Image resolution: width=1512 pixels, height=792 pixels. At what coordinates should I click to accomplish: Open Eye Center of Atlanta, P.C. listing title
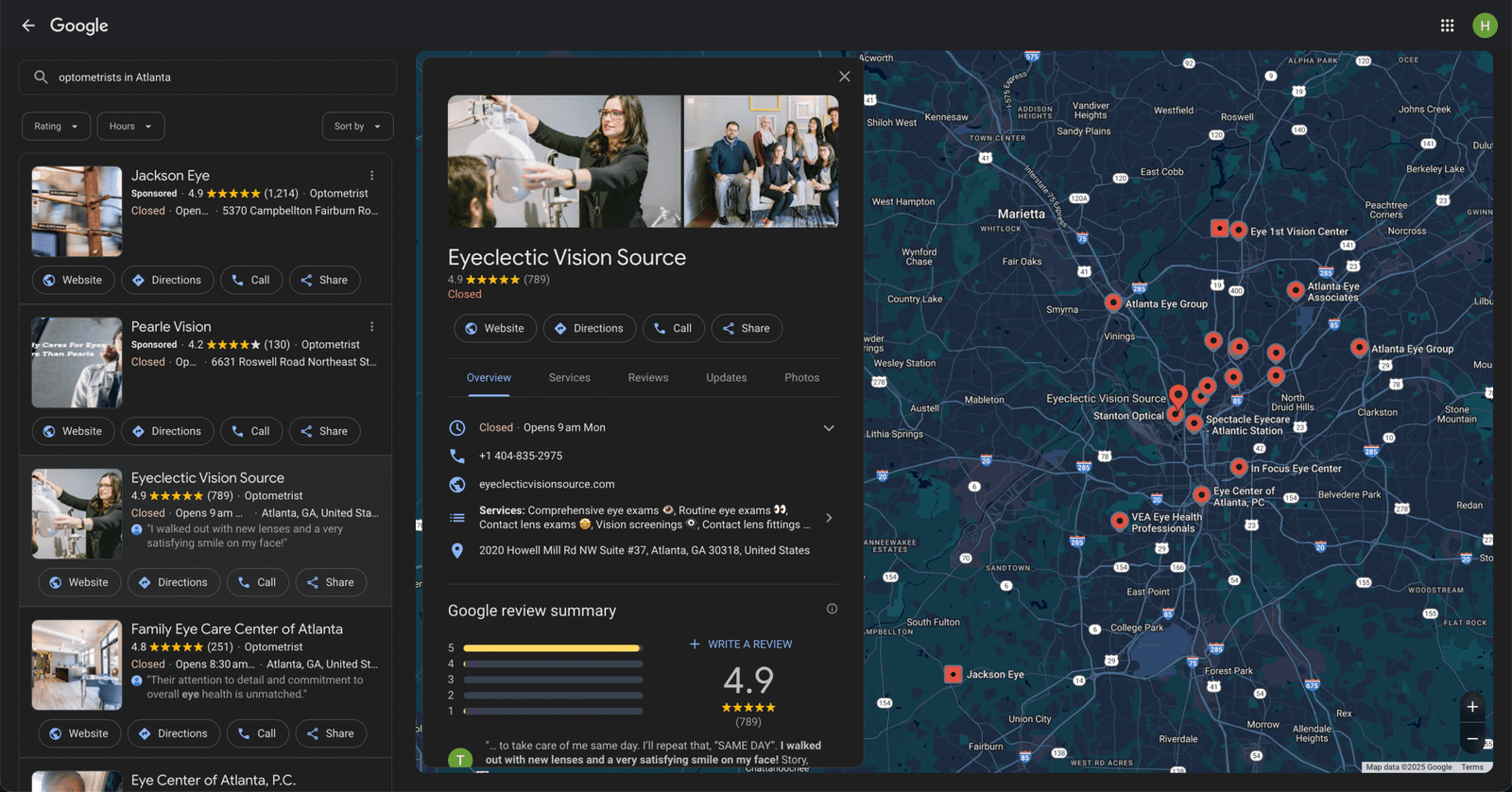pos(214,780)
